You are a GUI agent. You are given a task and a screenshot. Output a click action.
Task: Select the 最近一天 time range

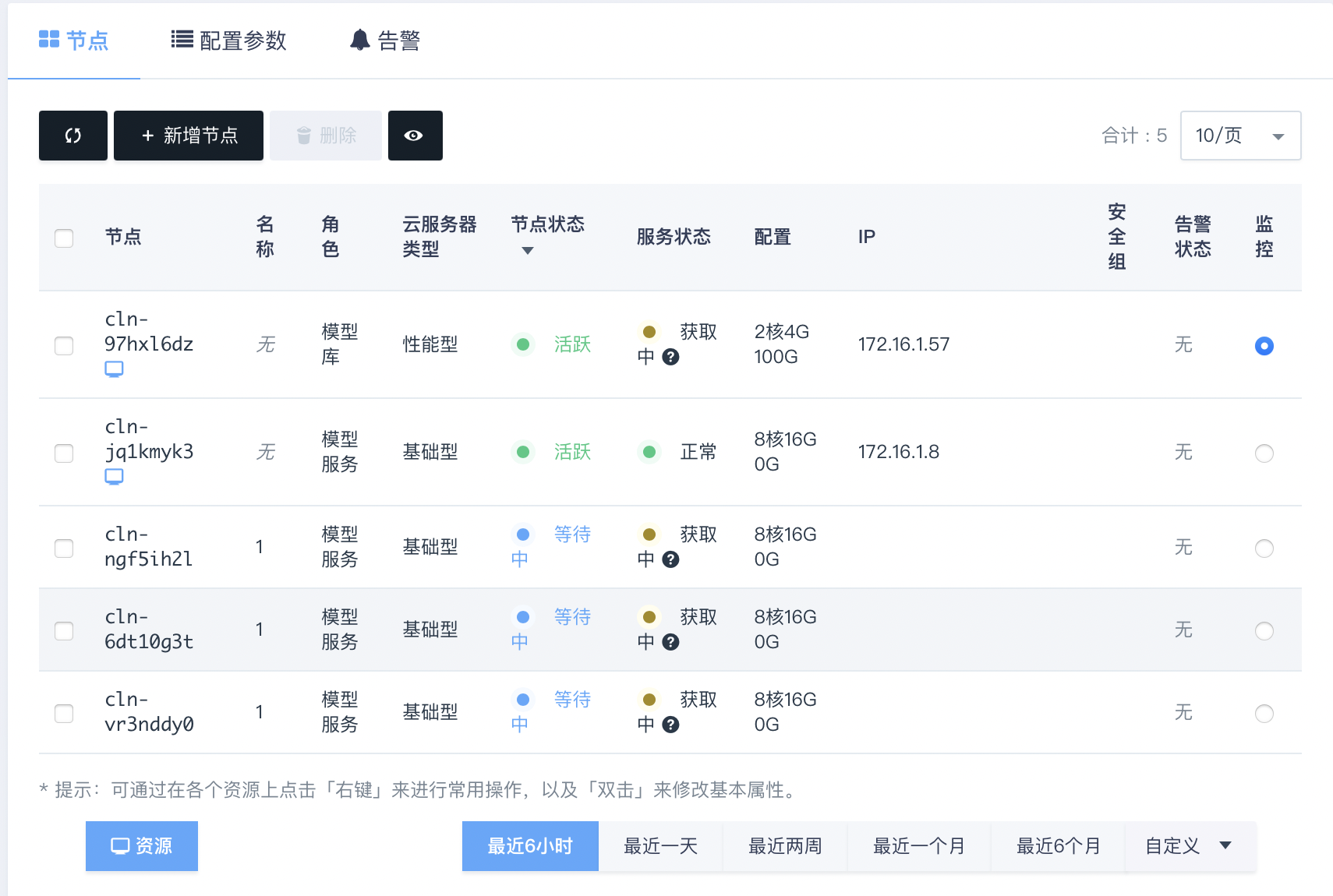[661, 846]
